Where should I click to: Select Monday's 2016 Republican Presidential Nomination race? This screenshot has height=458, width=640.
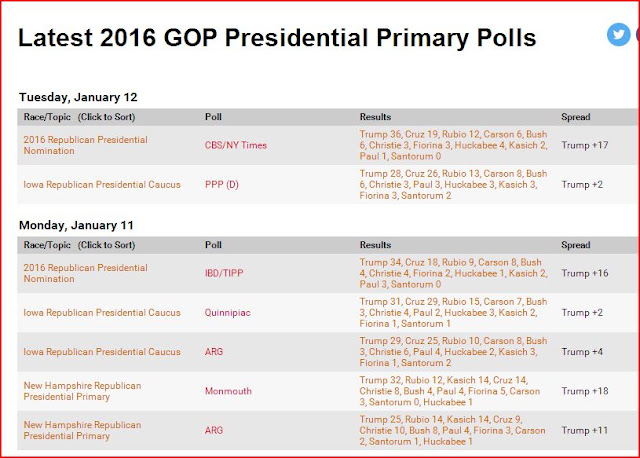pyautogui.click(x=85, y=273)
